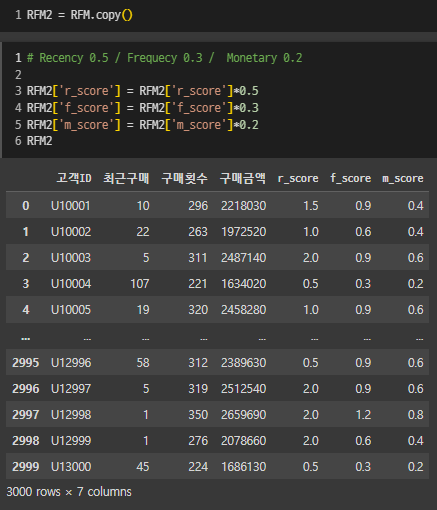Click the code line multiplying f_score by 0.3

143,108
